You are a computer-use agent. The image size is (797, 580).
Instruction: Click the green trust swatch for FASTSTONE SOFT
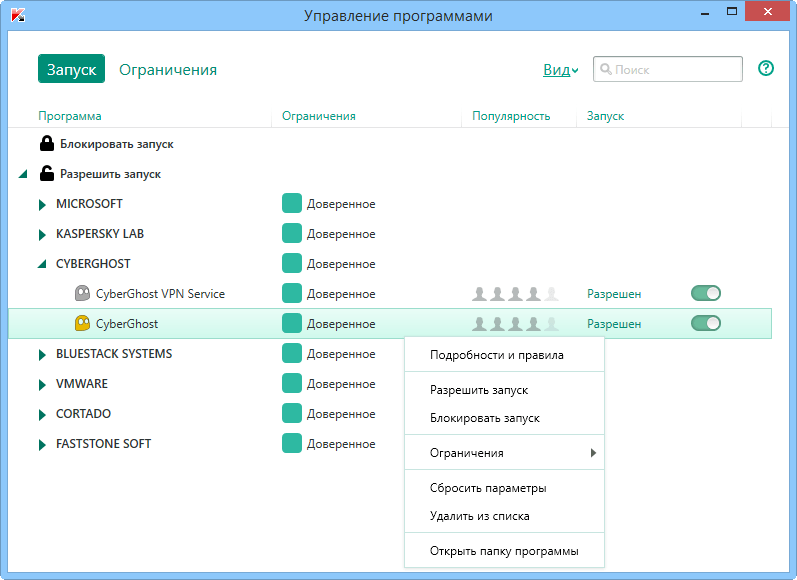[292, 443]
